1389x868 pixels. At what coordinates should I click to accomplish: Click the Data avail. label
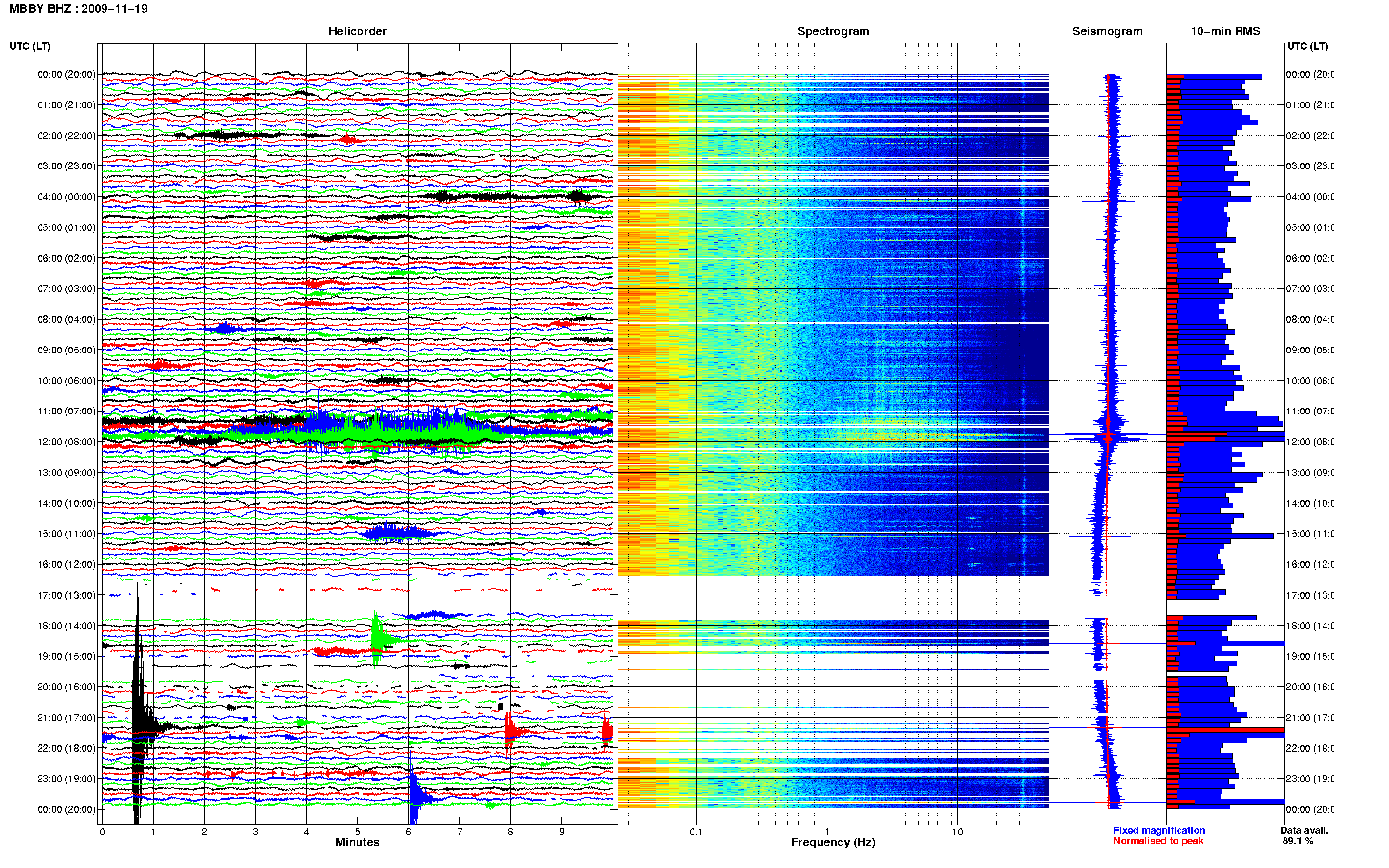coord(1305,830)
